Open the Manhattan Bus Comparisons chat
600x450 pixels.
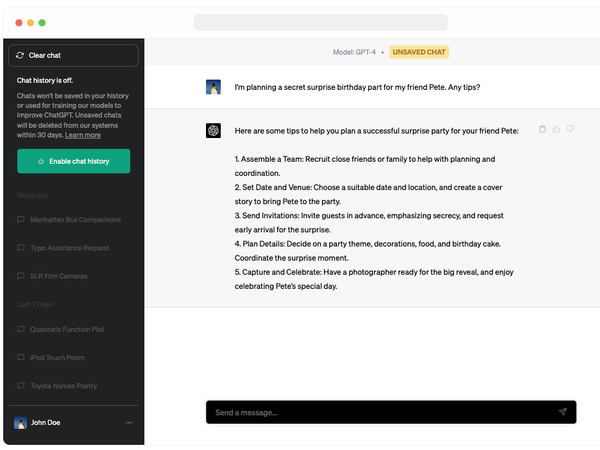[75, 219]
